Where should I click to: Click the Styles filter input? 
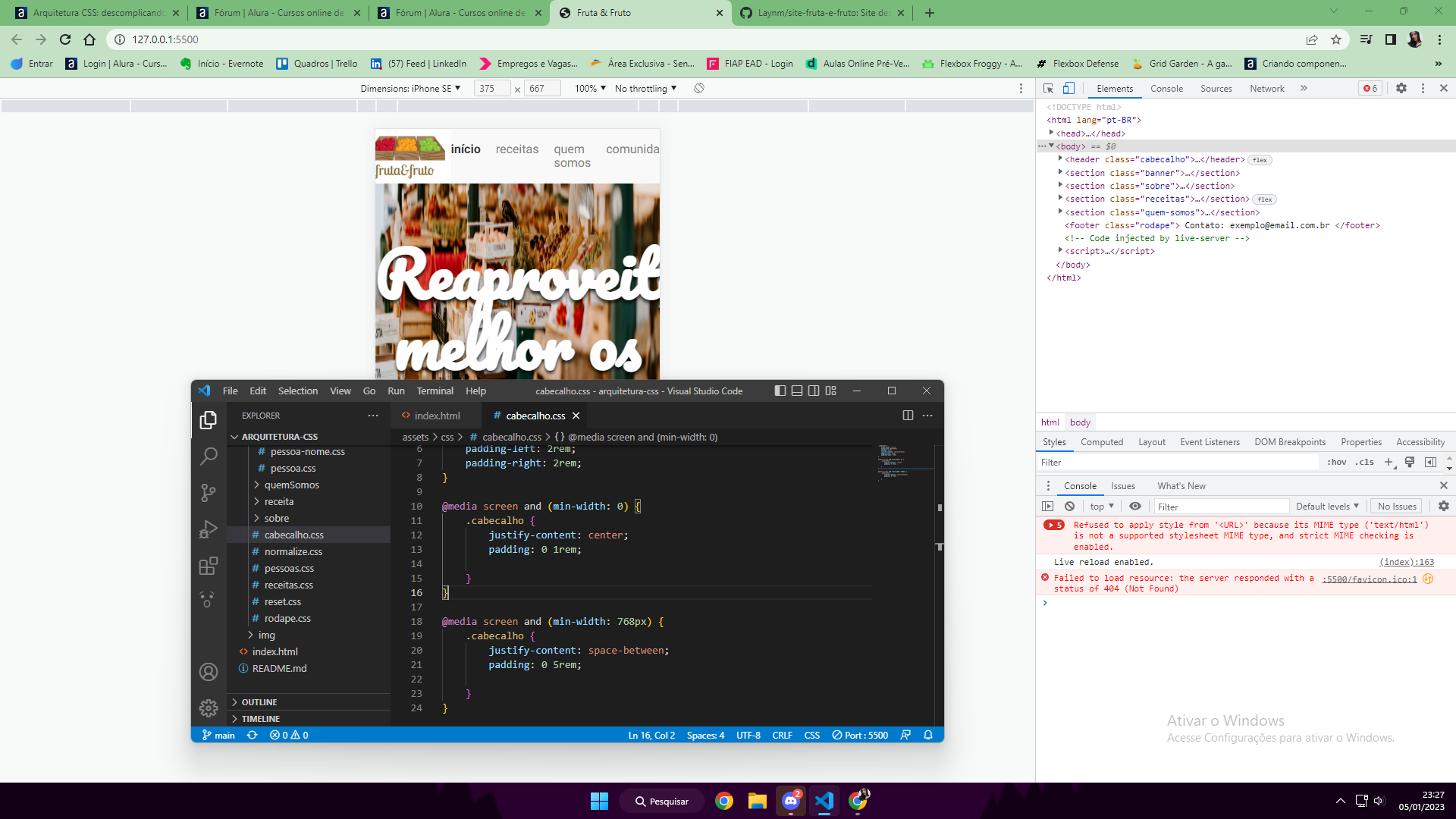pos(1178,462)
